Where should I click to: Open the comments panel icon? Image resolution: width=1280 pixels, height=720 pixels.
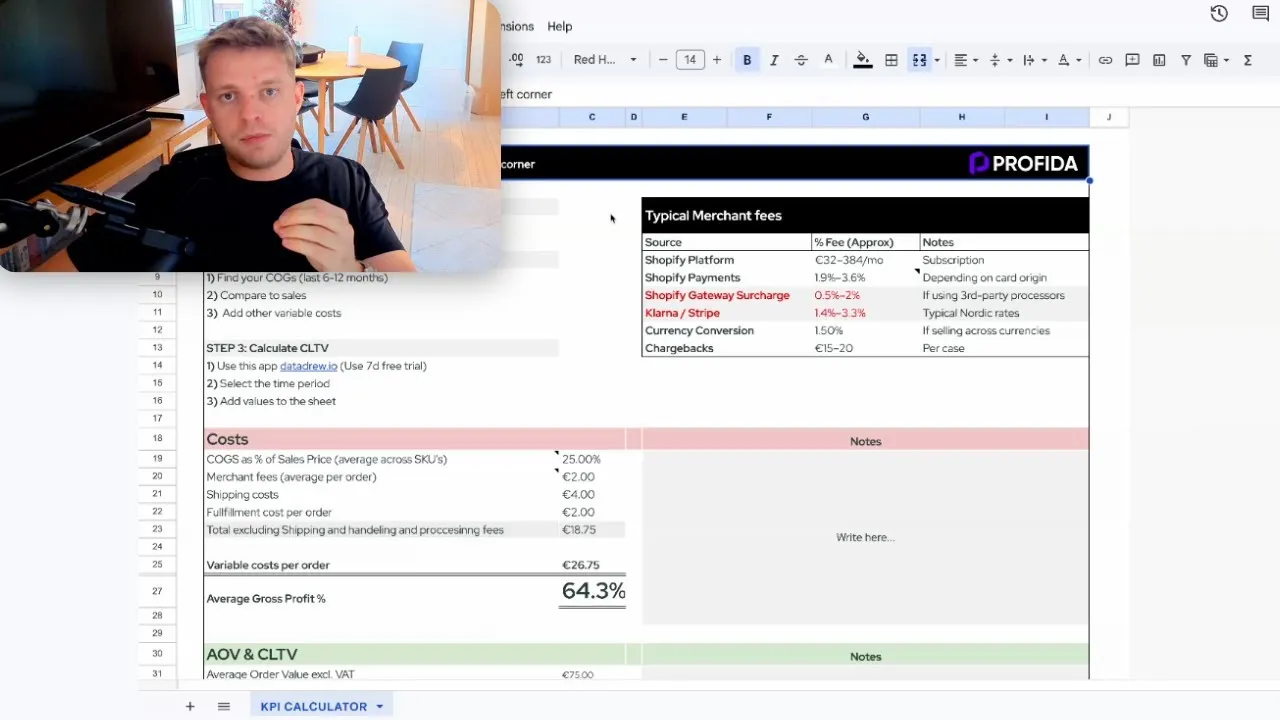click(x=1261, y=13)
